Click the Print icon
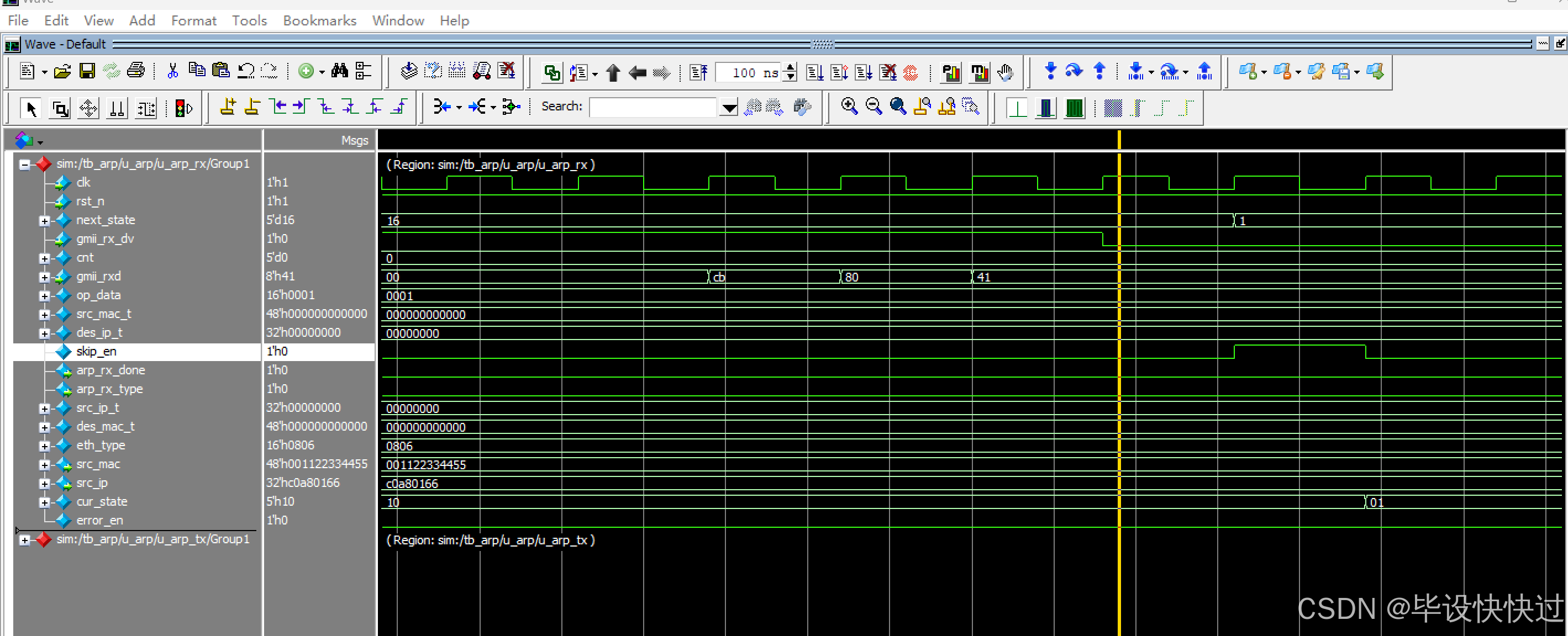This screenshot has width=1568, height=636. pyautogui.click(x=136, y=72)
